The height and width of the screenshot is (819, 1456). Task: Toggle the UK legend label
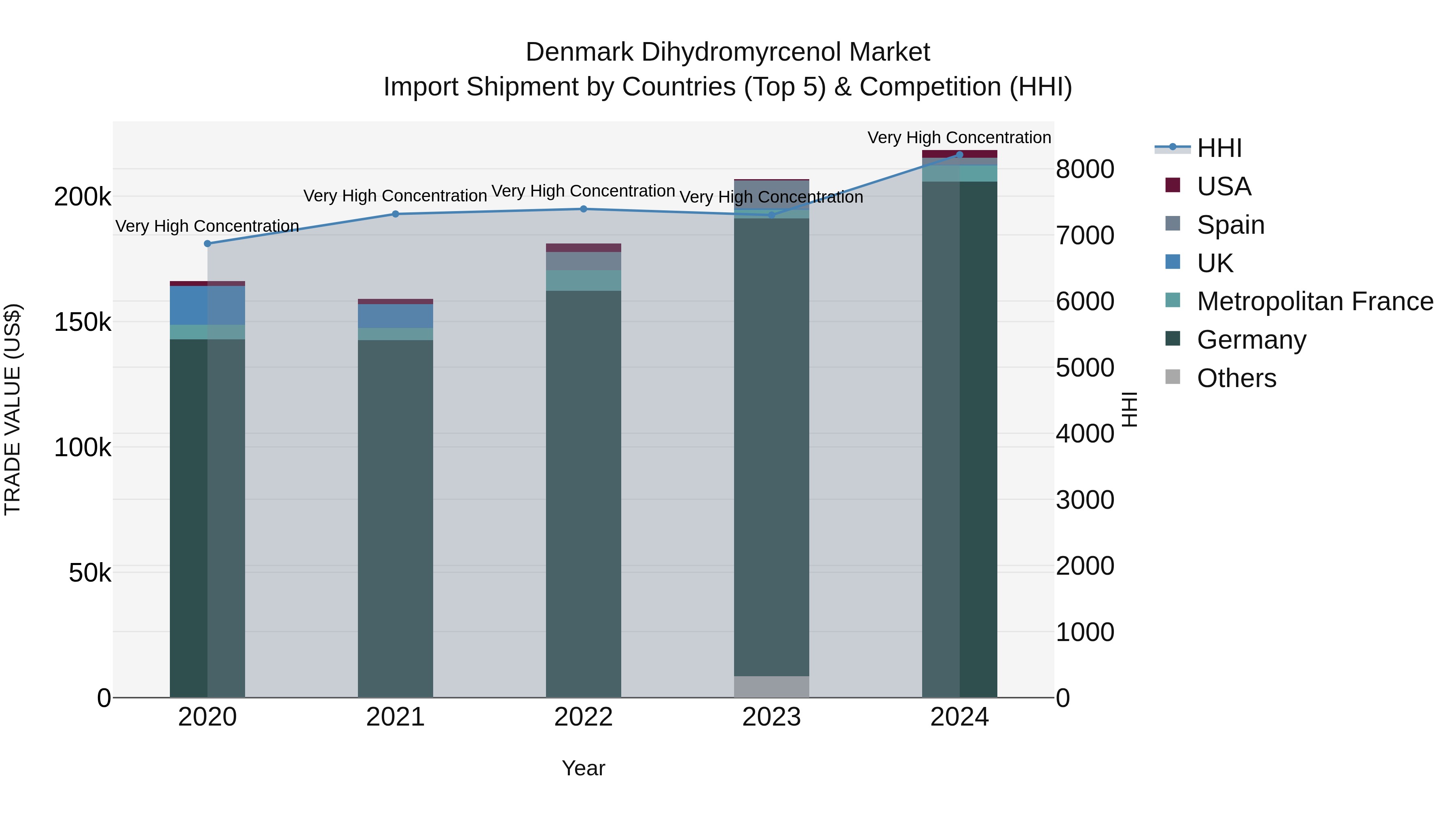1215,263
